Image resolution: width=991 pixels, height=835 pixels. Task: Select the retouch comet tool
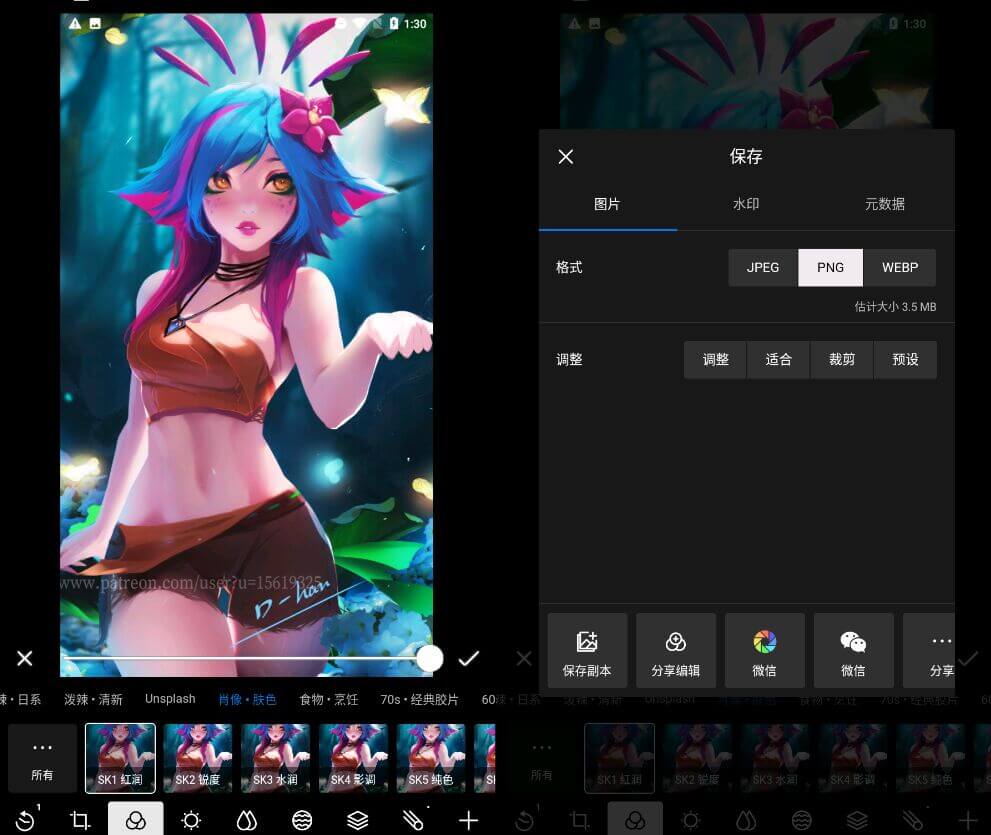pyautogui.click(x=413, y=820)
